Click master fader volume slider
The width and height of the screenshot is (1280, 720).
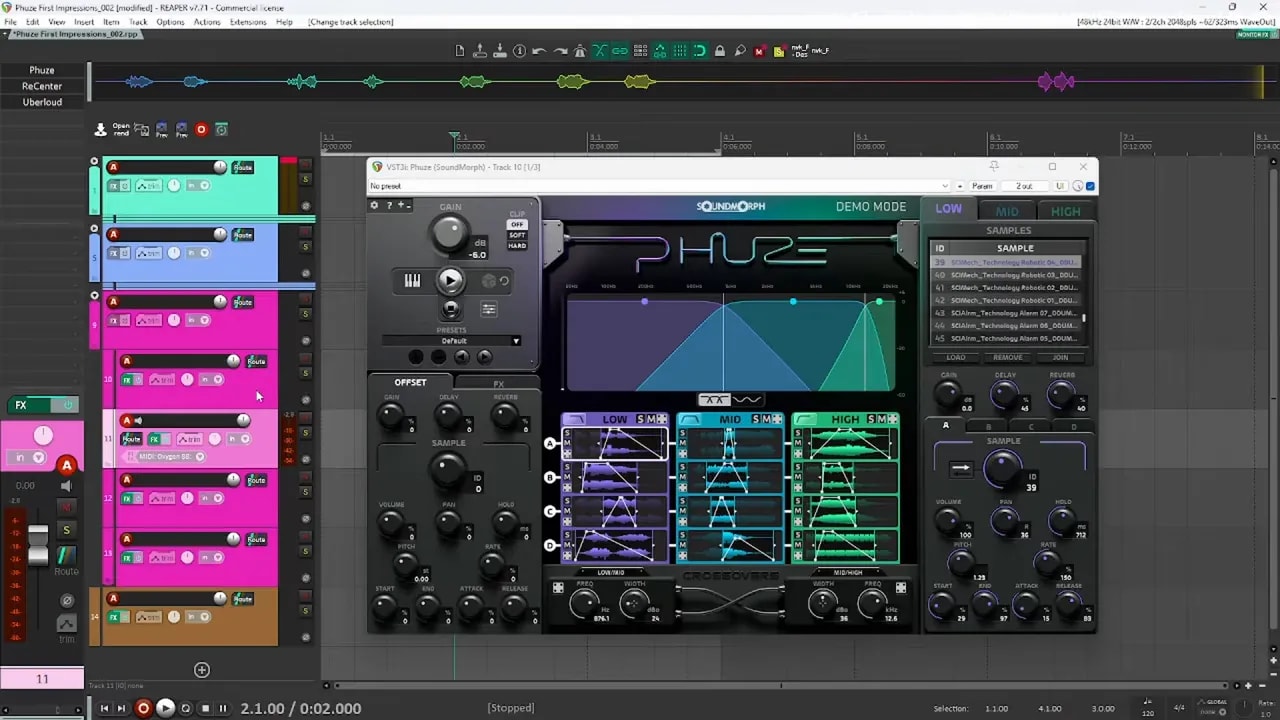pos(37,545)
